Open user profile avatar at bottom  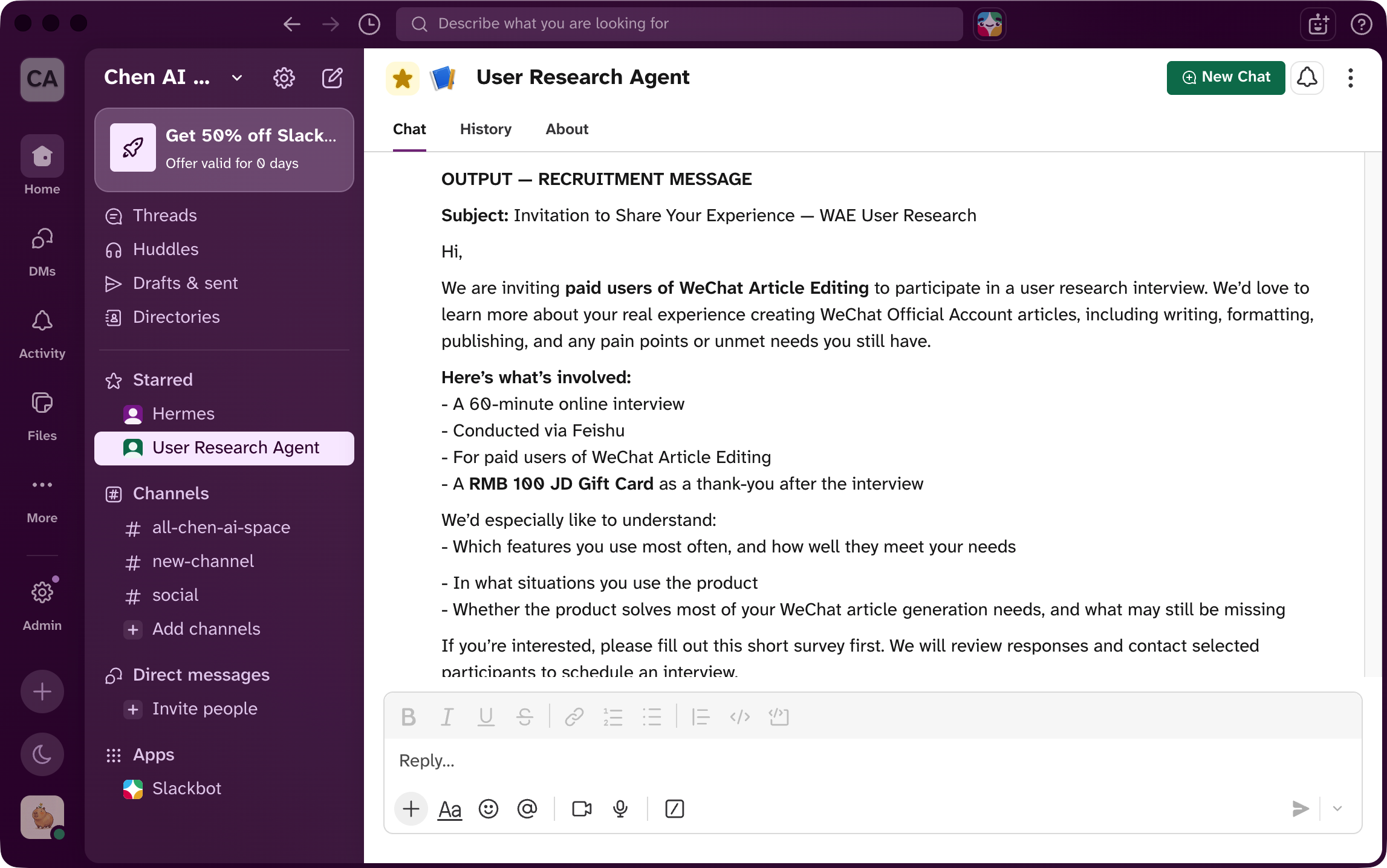coord(42,817)
